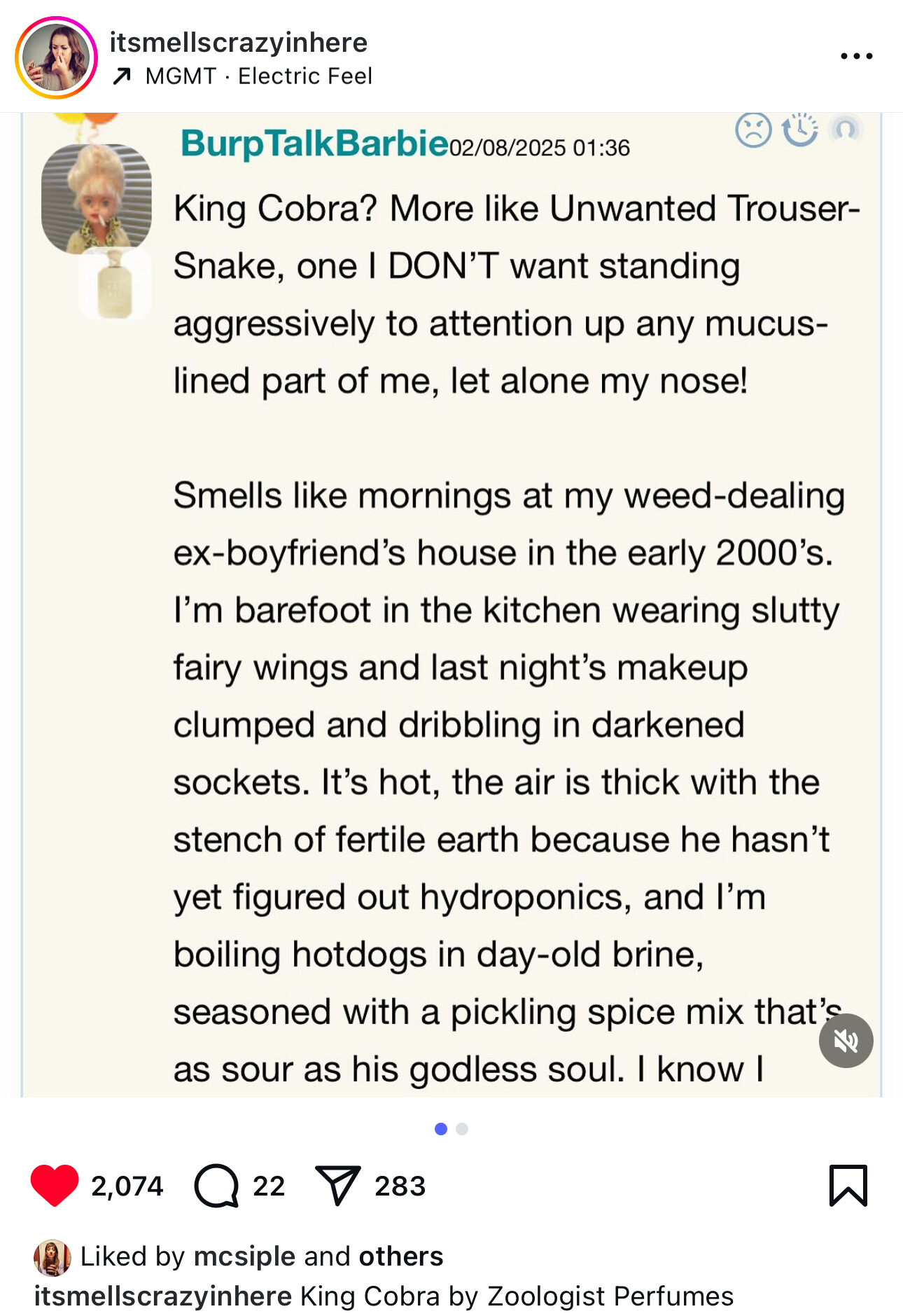This screenshot has height=1316, width=903.
Task: Open MGMT Electric Feel audio link
Action: tap(258, 76)
